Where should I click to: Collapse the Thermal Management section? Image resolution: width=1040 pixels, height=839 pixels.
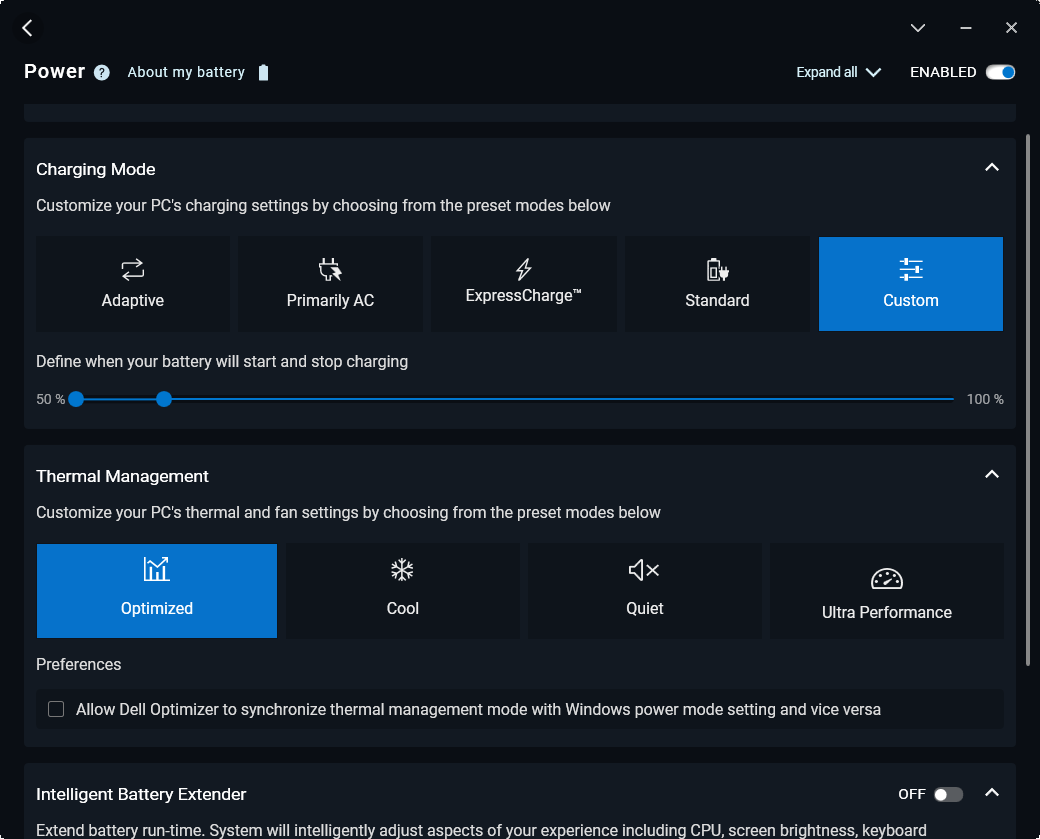click(991, 475)
